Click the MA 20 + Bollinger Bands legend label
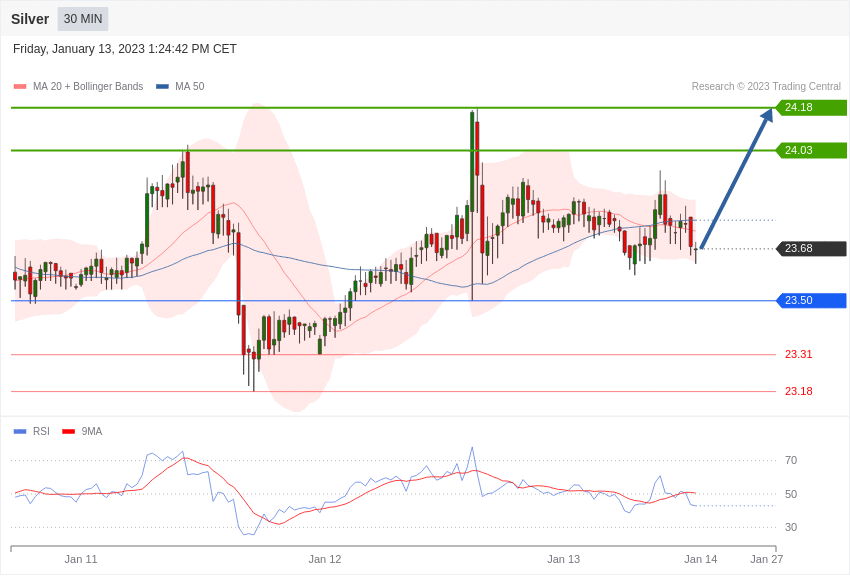The width and height of the screenshot is (850, 576). [x=88, y=87]
